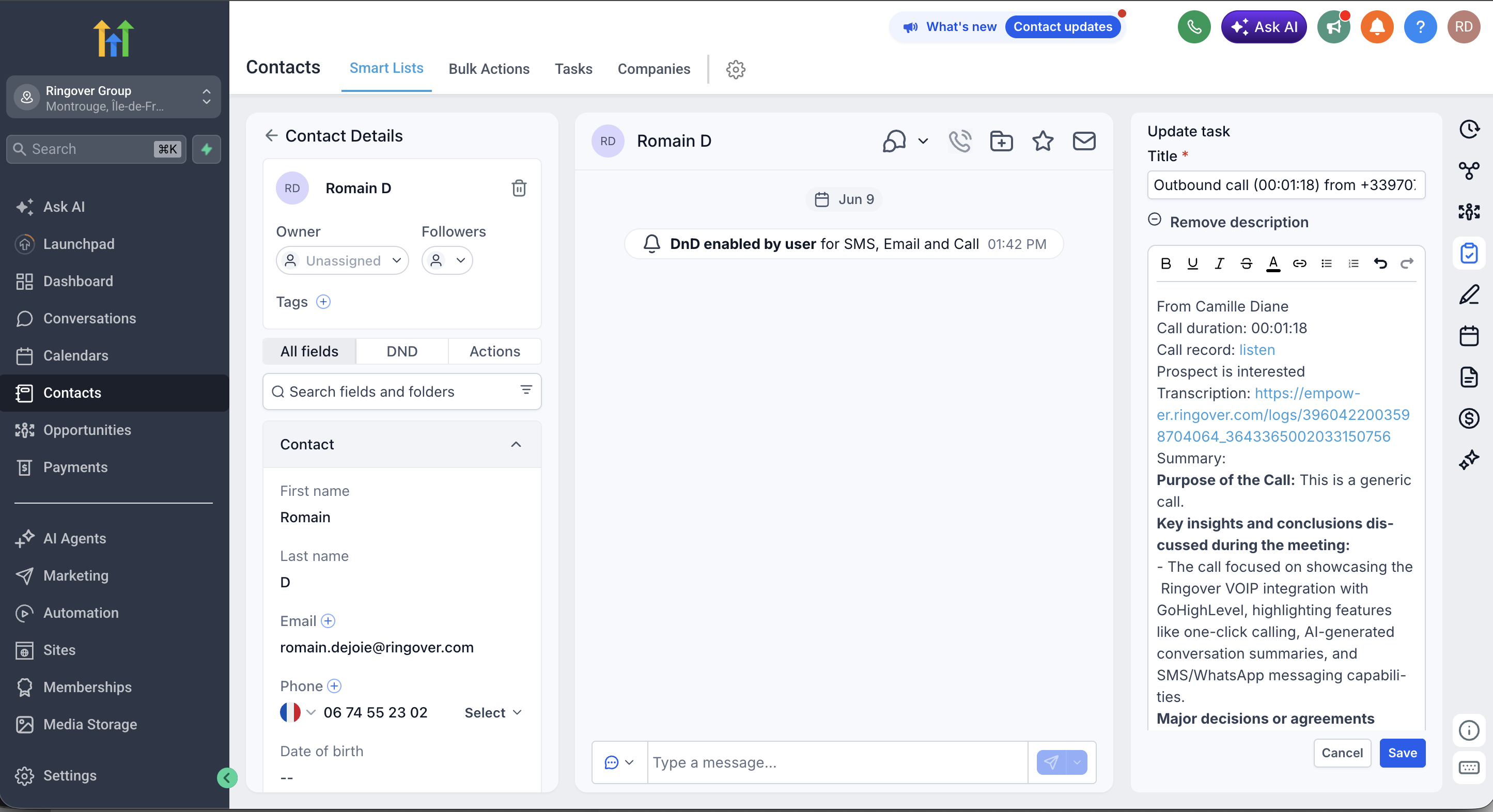The image size is (1493, 812).
Task: Click Remove description
Action: 1238,222
